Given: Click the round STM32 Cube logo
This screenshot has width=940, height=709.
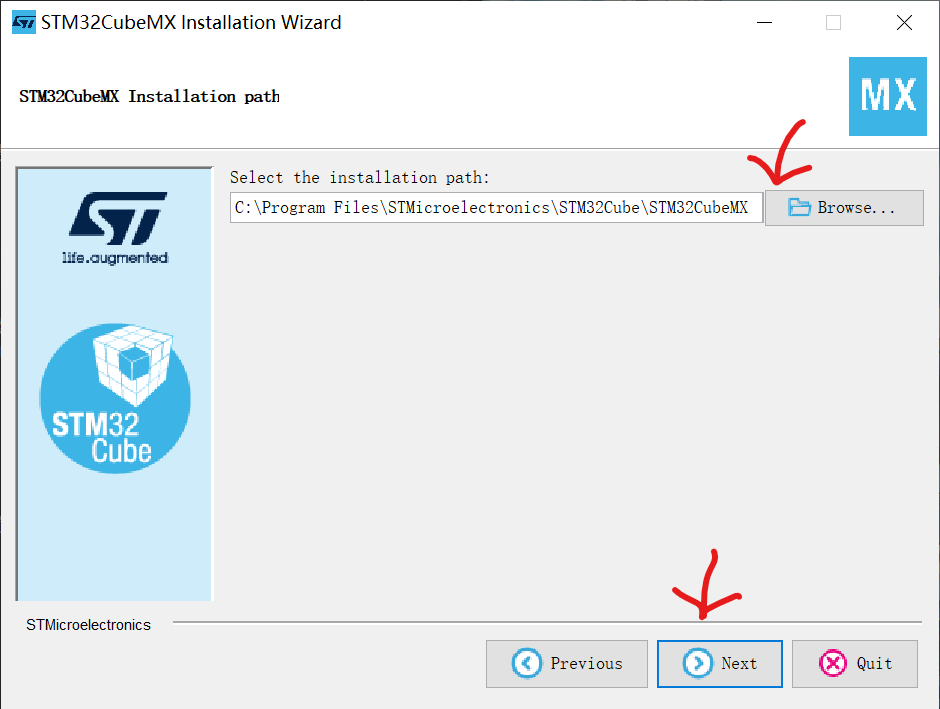Looking at the screenshot, I should coord(115,399).
